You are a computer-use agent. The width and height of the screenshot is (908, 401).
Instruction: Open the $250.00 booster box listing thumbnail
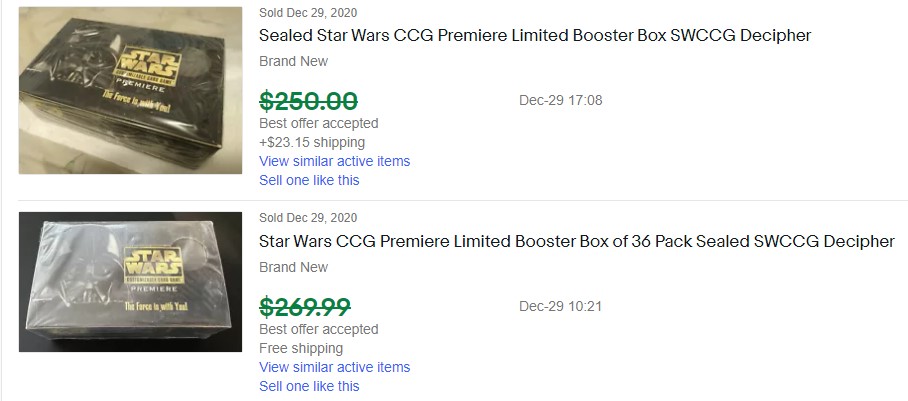(130, 90)
